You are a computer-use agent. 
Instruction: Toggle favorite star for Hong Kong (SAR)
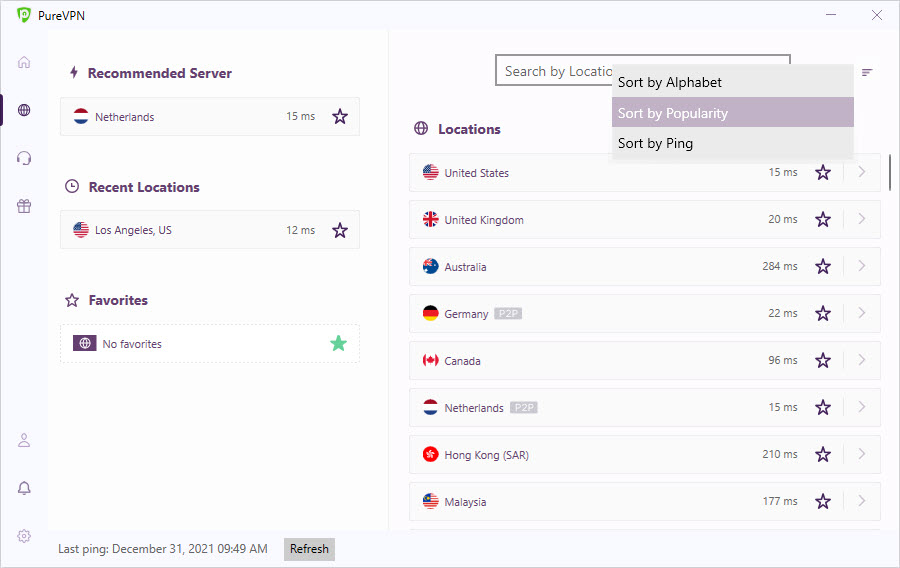click(823, 454)
